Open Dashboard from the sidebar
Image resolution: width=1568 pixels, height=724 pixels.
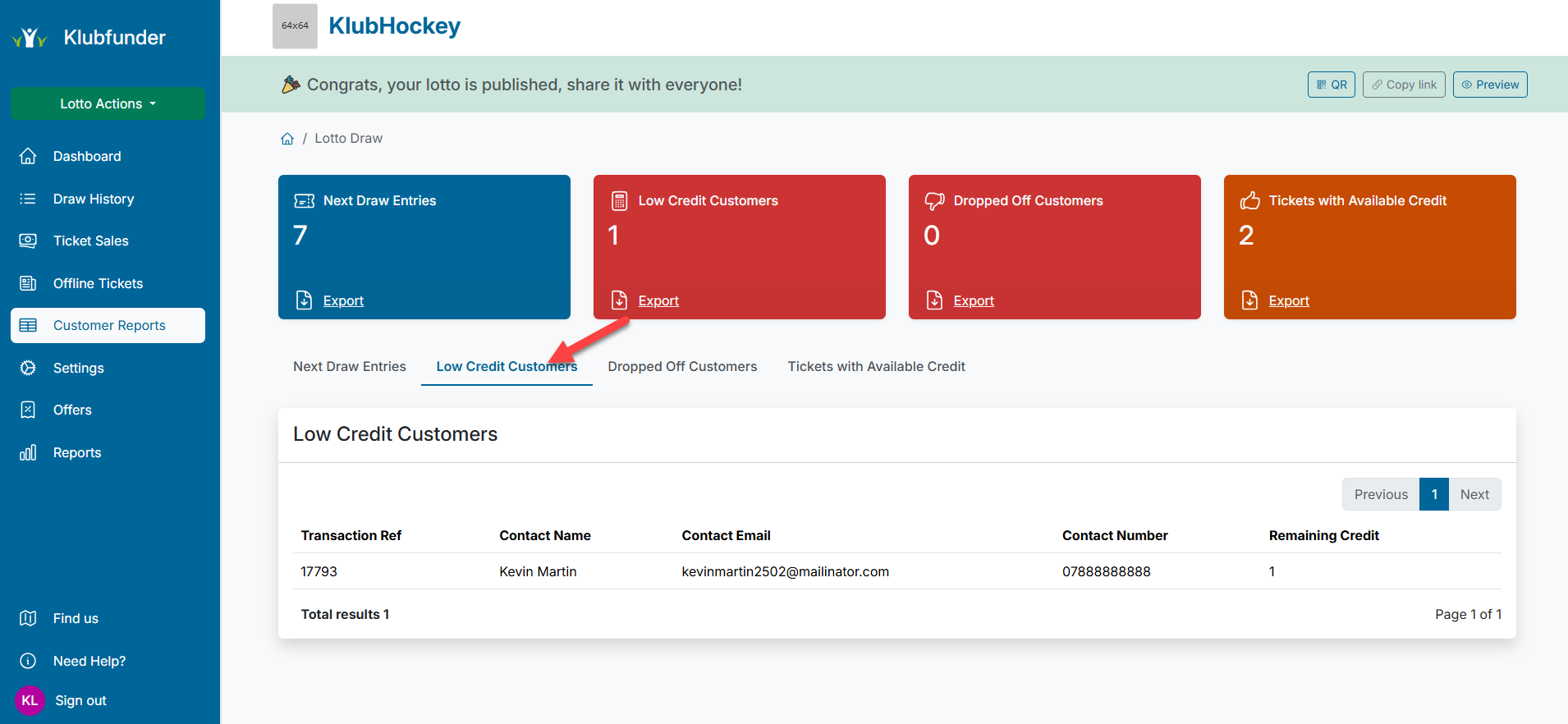(86, 156)
